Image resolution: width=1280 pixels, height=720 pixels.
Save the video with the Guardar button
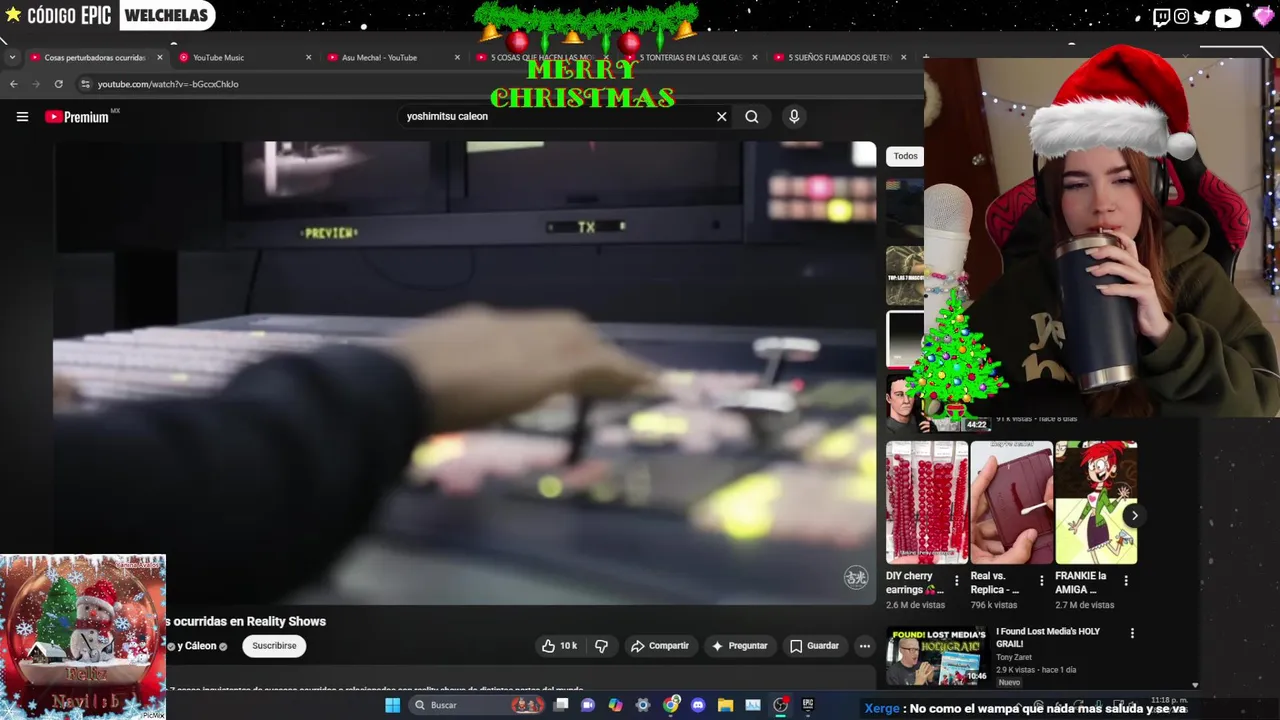point(814,646)
